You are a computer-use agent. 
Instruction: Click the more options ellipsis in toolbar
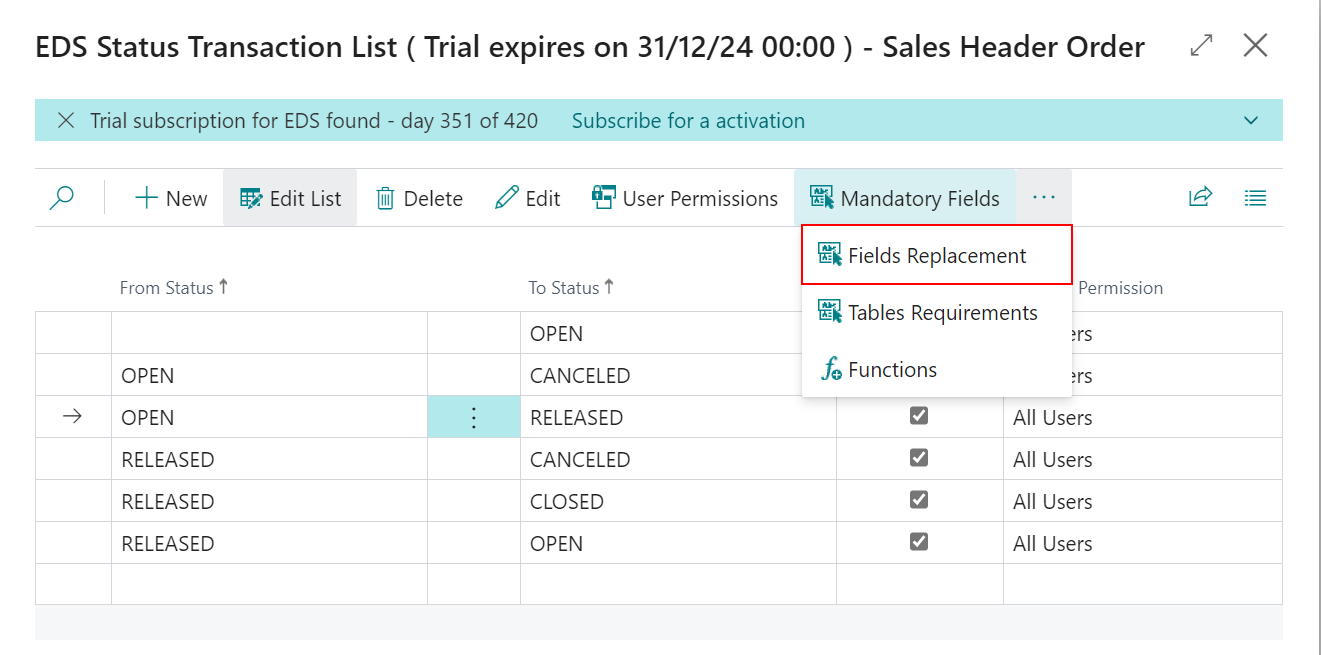(1044, 198)
